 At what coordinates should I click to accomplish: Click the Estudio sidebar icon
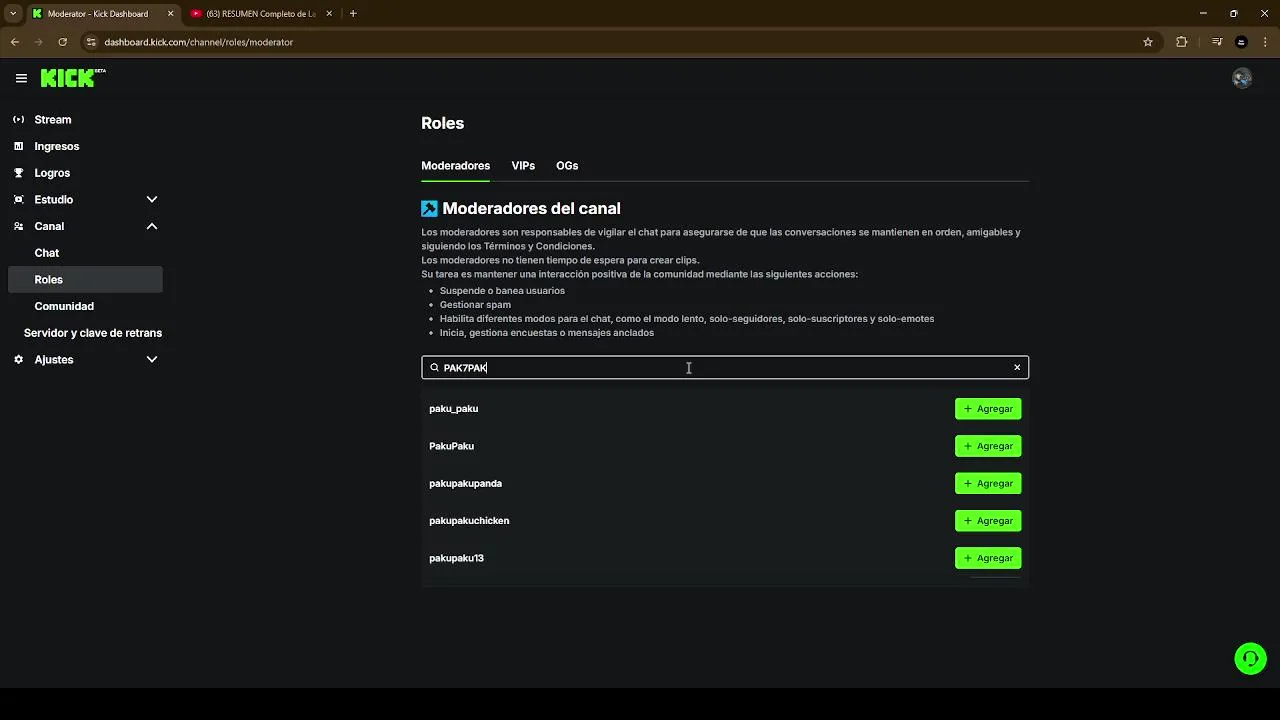pos(18,200)
